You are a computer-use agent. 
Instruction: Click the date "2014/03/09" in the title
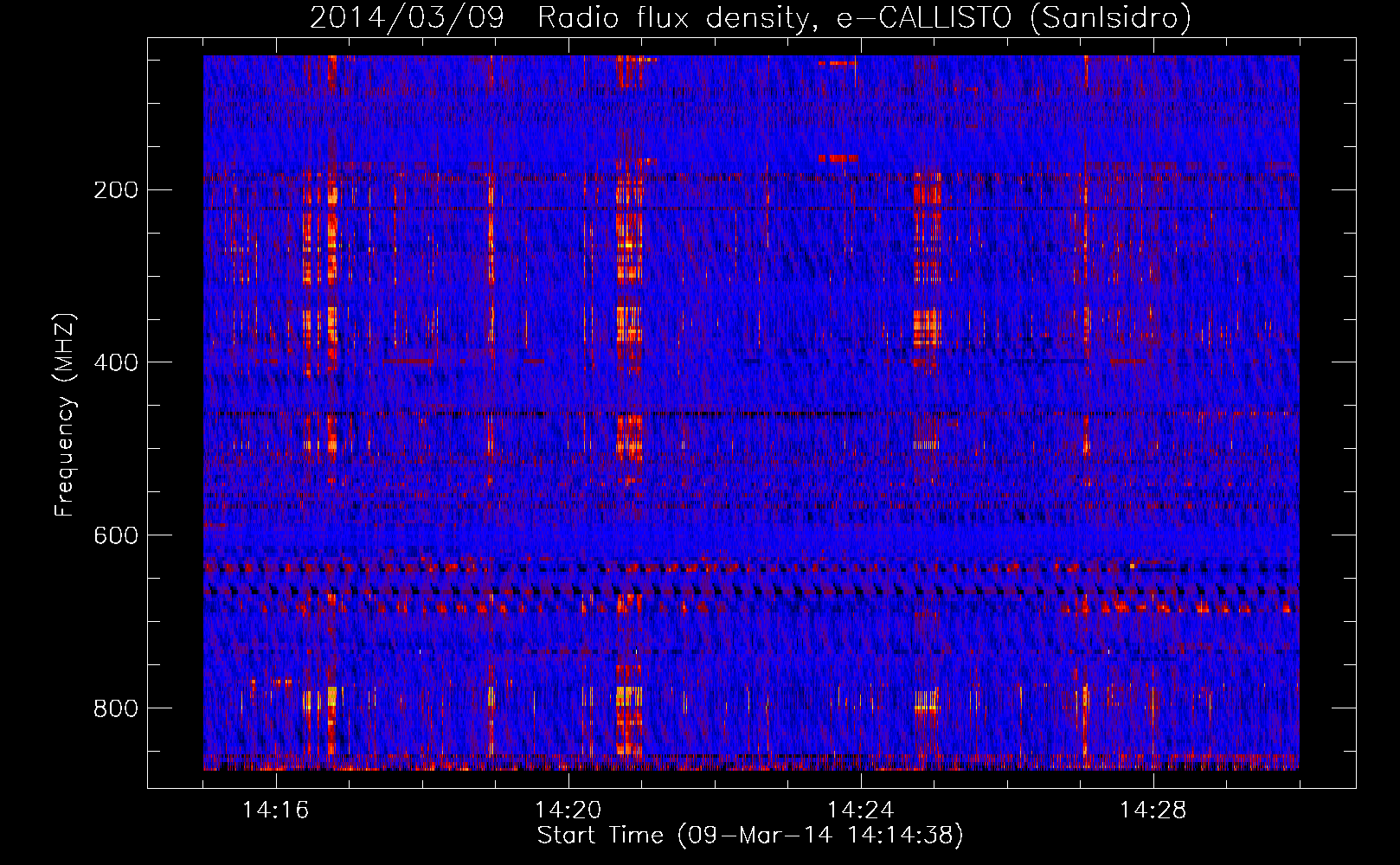pos(407,17)
